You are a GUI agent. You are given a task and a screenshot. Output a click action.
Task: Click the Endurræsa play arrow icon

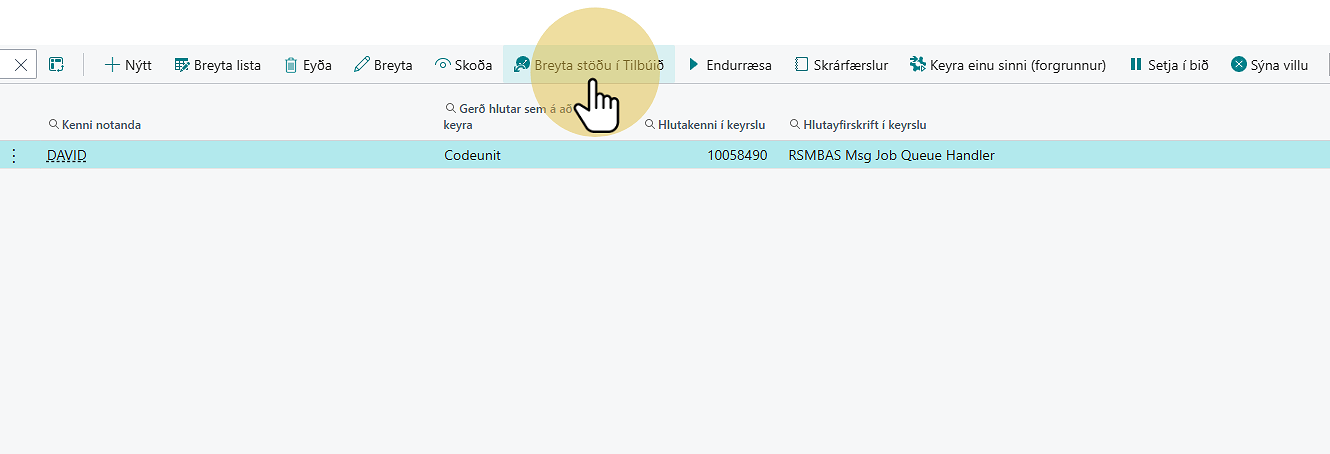pos(693,65)
